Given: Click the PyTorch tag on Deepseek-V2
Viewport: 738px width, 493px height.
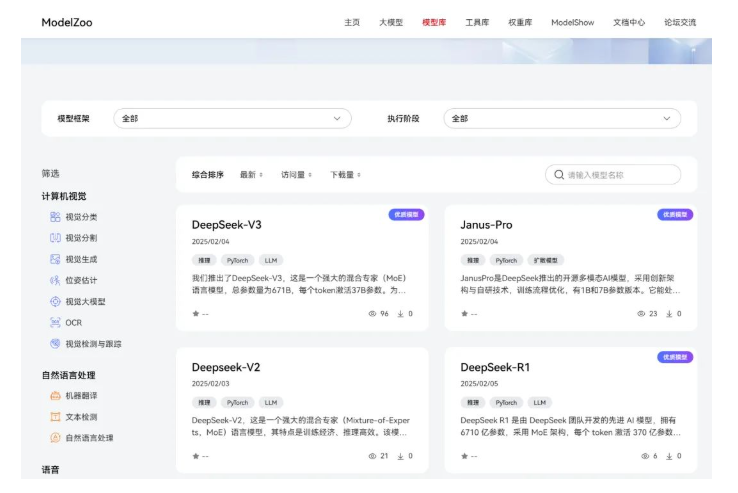Looking at the screenshot, I should [237, 403].
